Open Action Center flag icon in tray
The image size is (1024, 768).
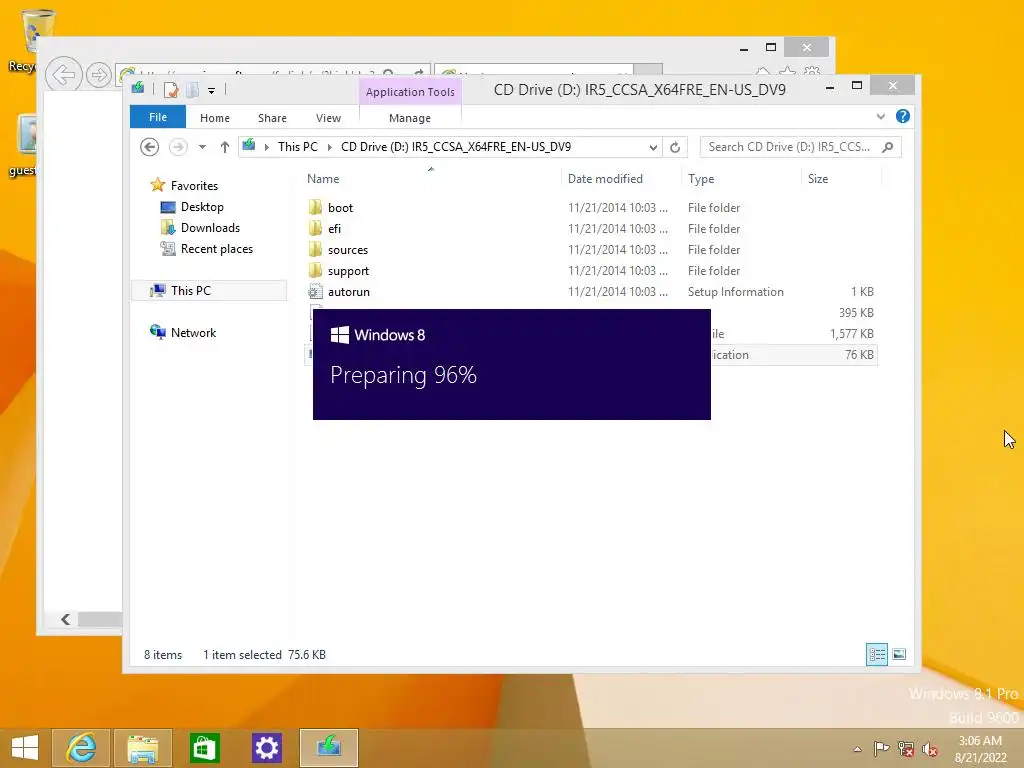[881, 748]
